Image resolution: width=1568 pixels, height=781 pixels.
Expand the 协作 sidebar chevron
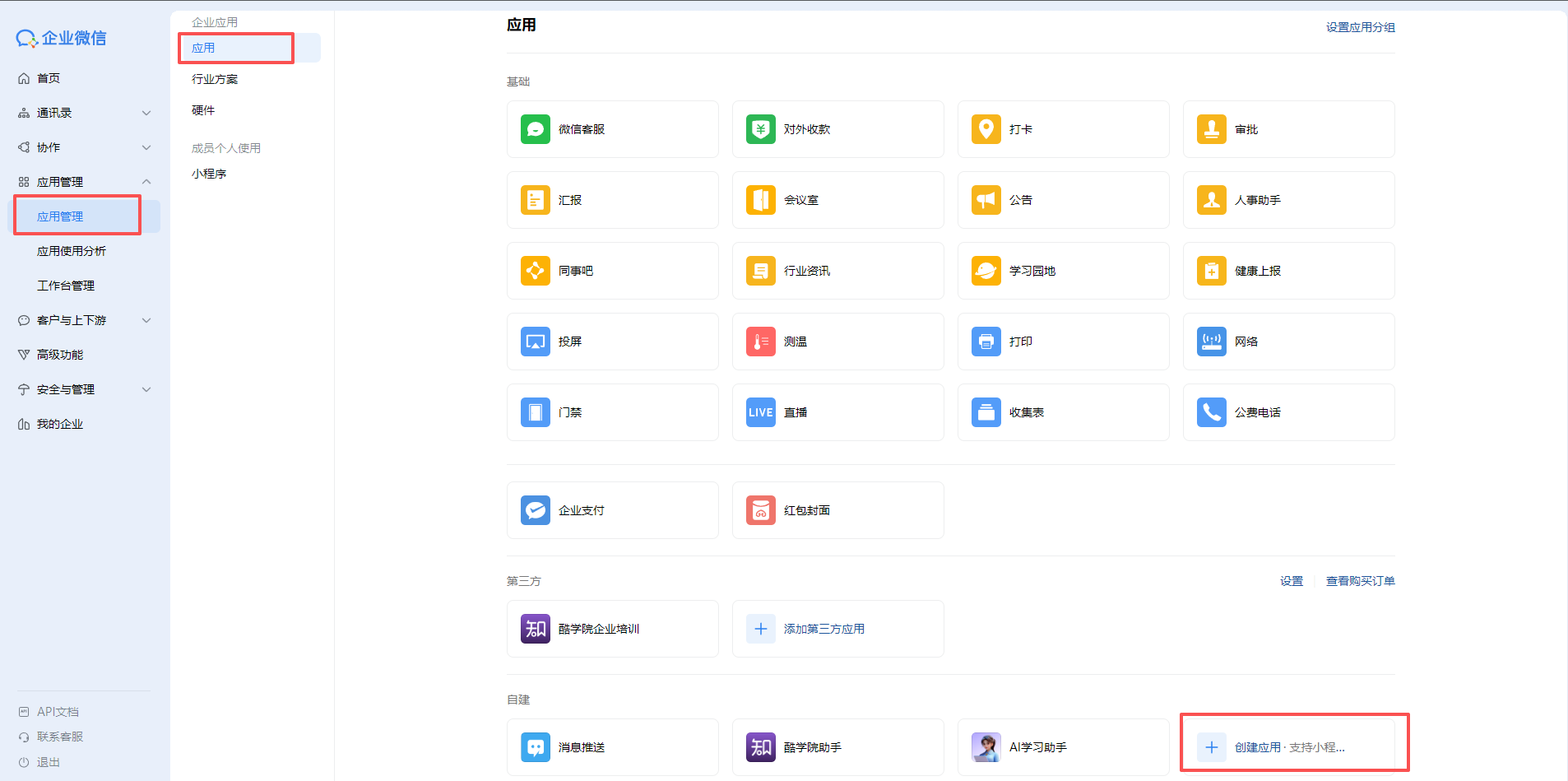[x=146, y=147]
